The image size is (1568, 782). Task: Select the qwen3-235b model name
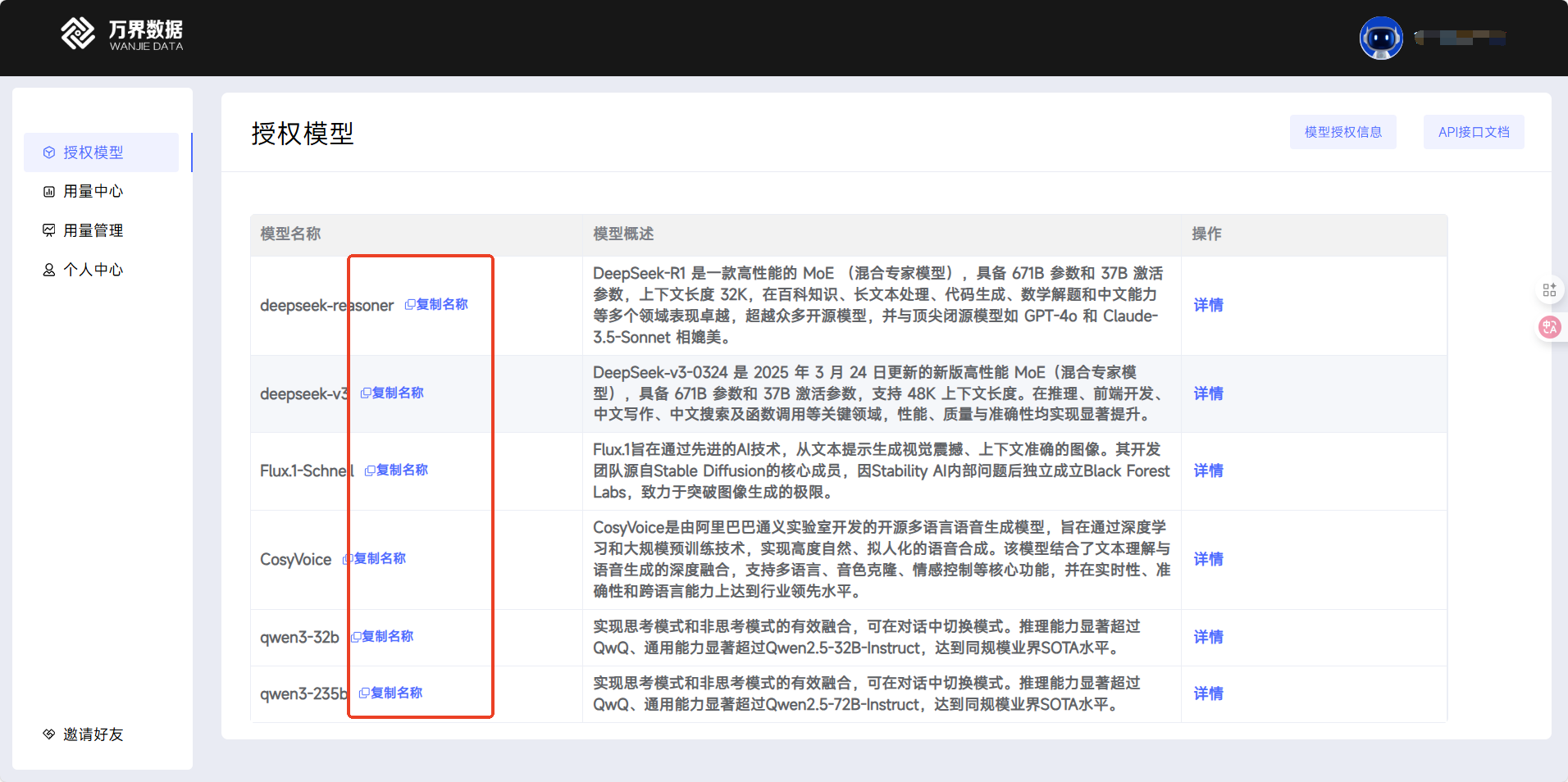[x=304, y=694]
